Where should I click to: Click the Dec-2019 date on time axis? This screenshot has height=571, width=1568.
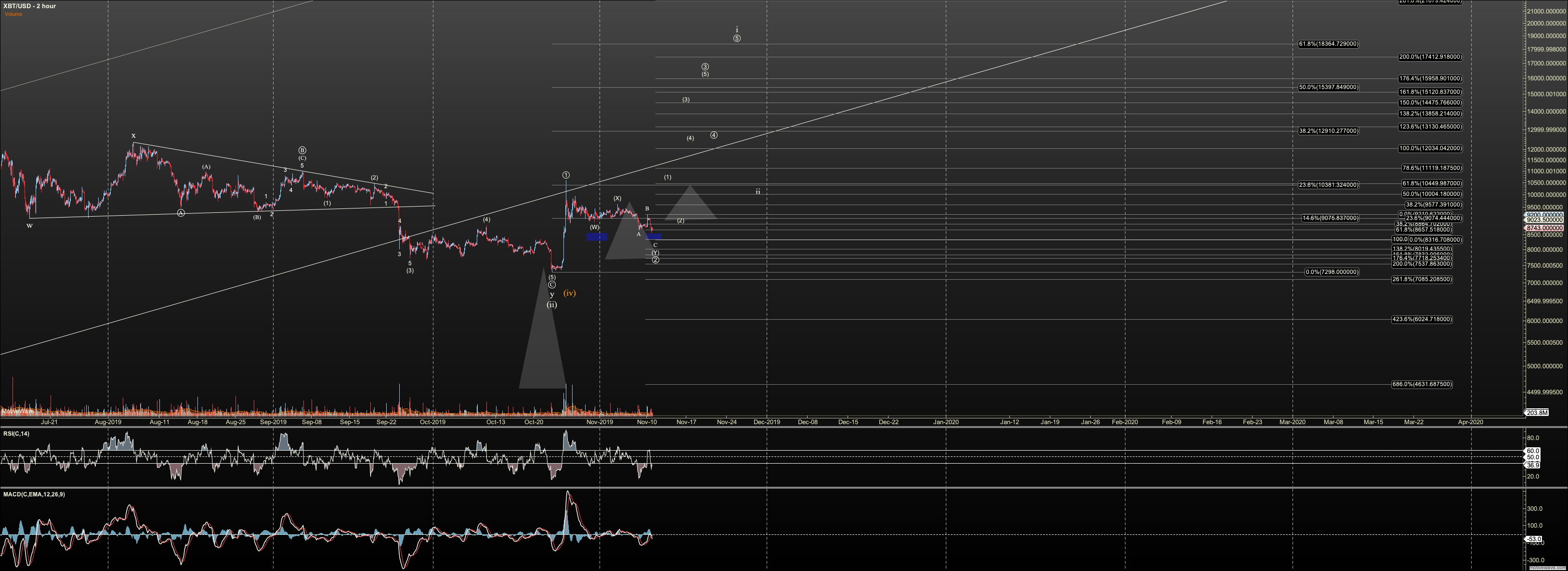point(766,422)
